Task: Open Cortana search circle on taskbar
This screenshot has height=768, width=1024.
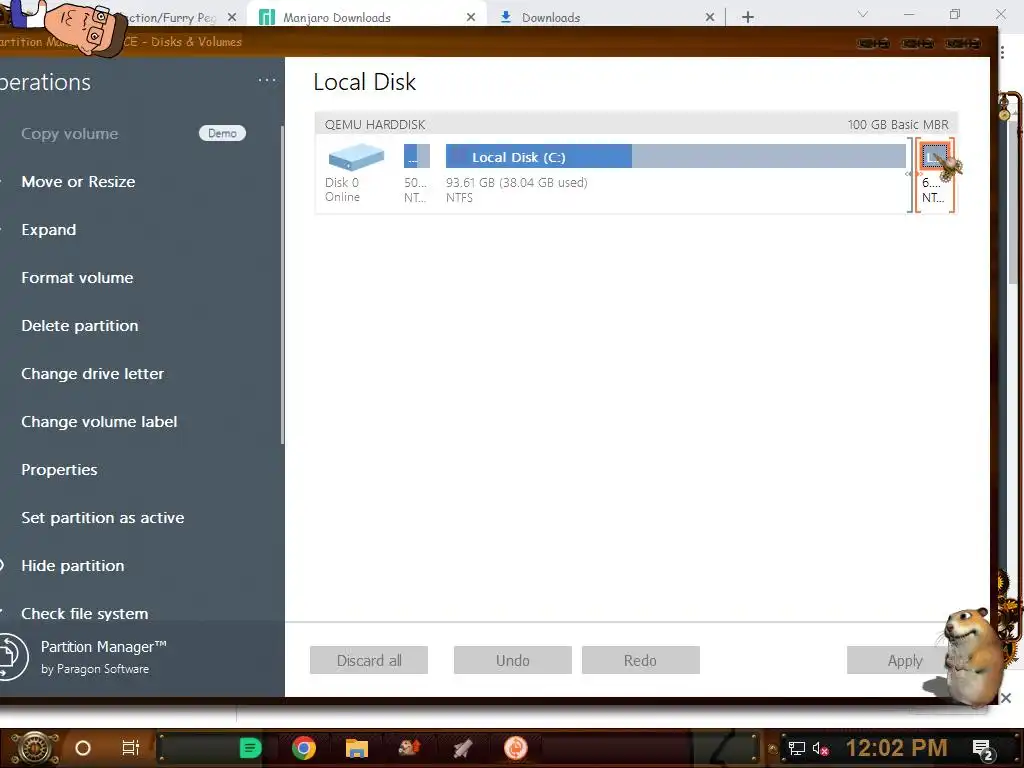Action: tap(83, 748)
